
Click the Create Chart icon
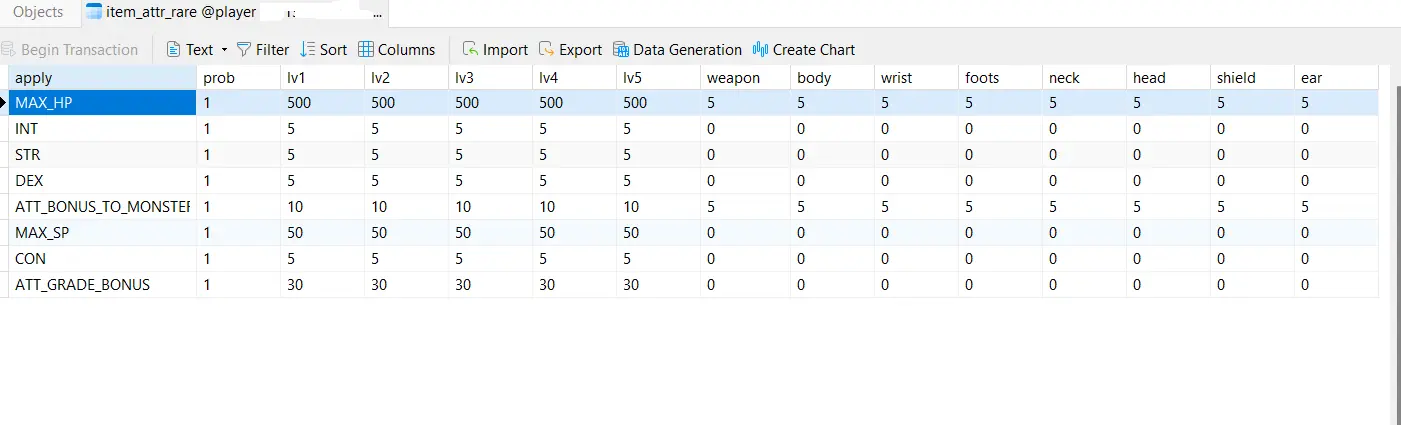pyautogui.click(x=760, y=50)
